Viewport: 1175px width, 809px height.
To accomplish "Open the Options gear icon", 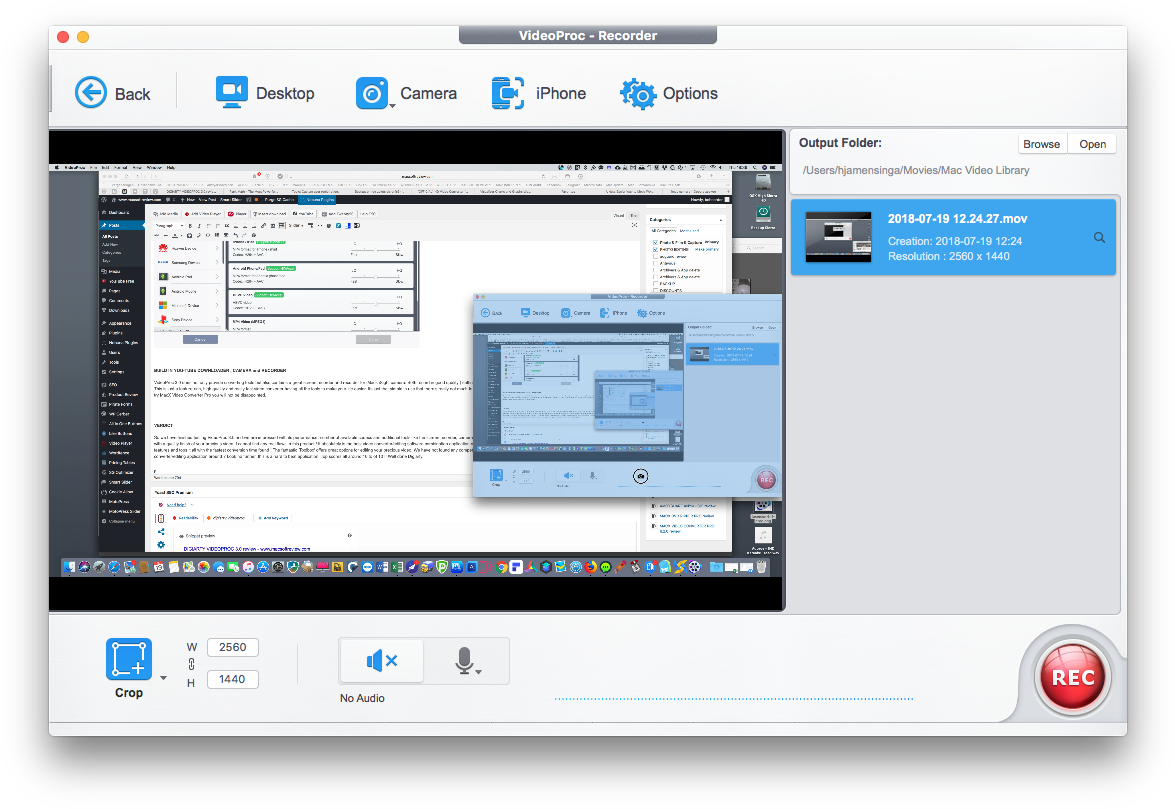I will [638, 94].
